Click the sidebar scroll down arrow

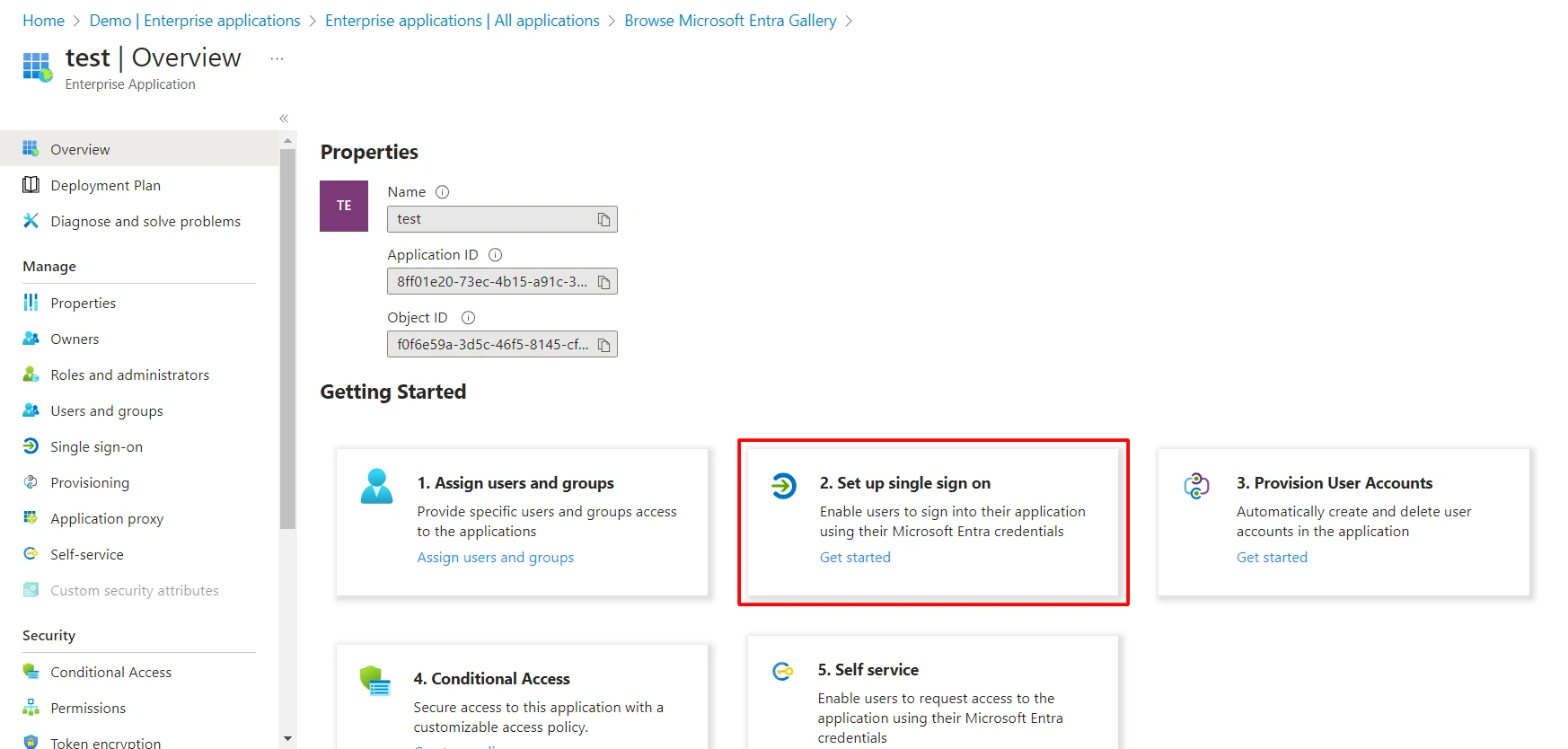(x=287, y=738)
